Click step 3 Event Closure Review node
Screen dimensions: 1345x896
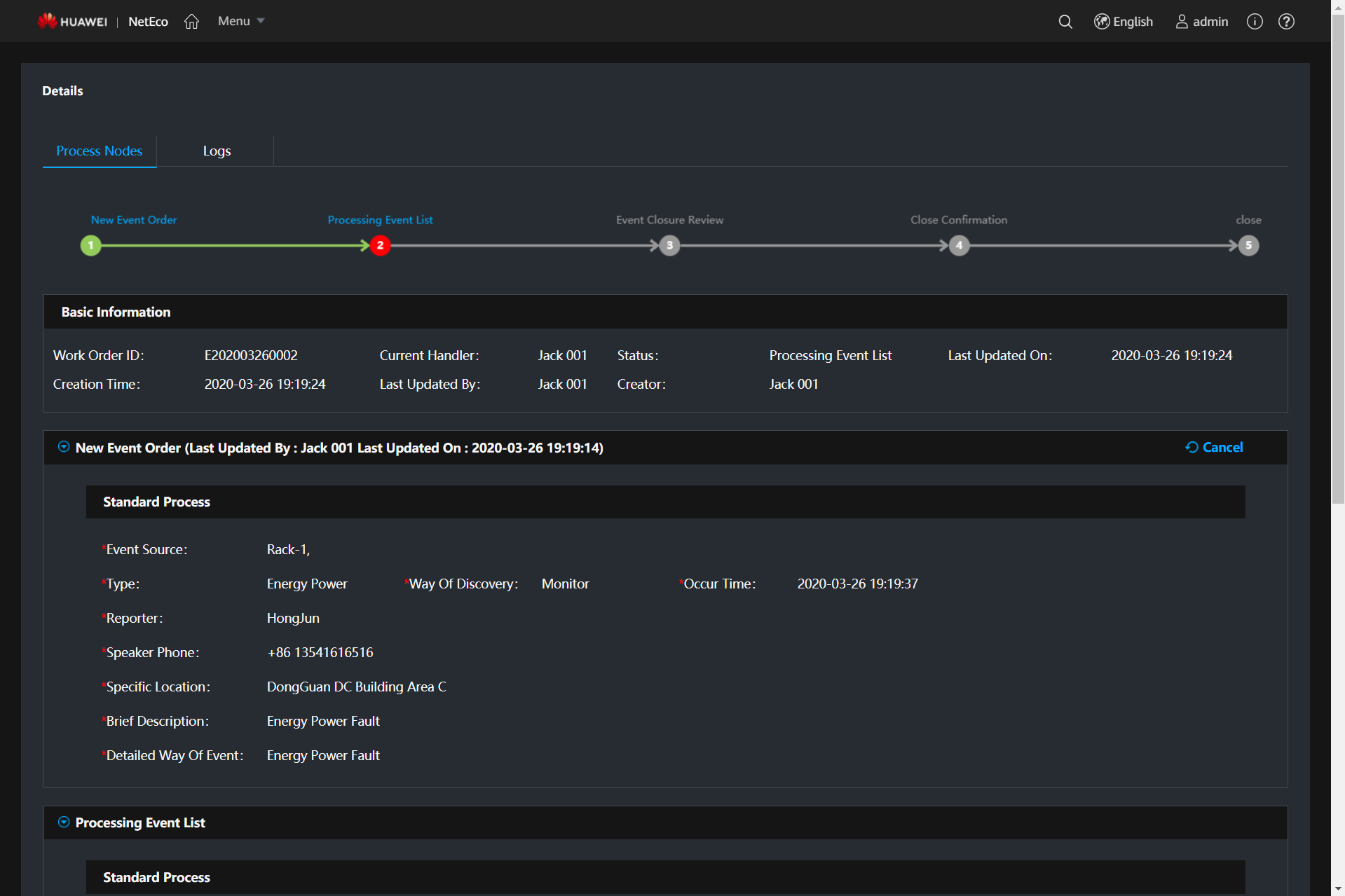pos(669,245)
